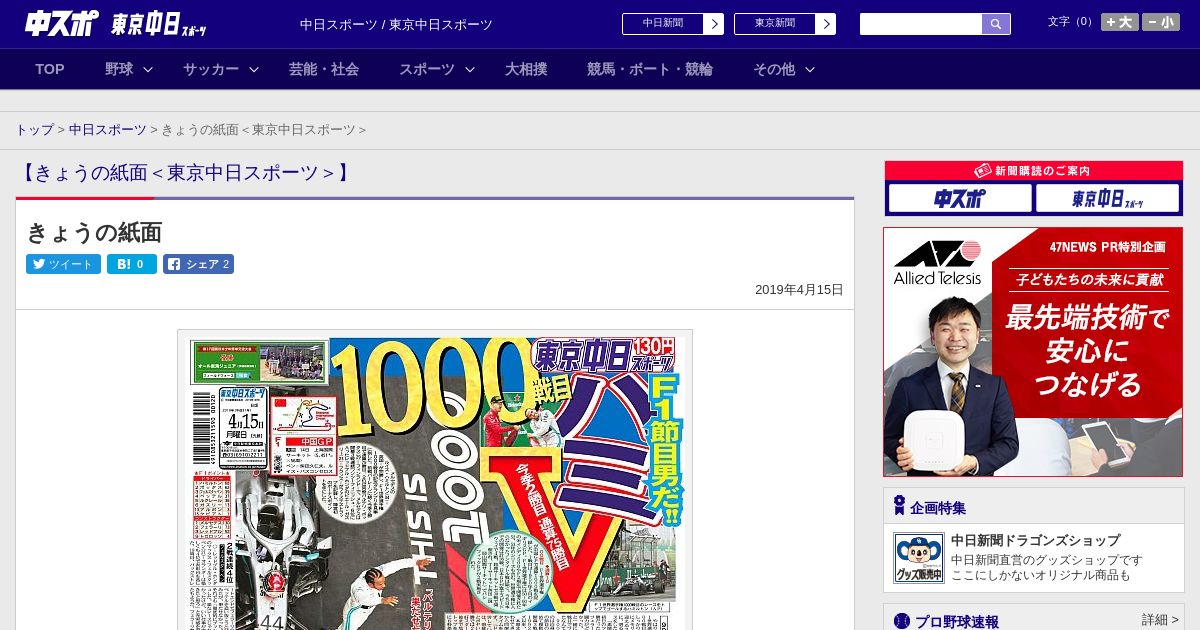Click the 東京中日スポーツ subscription banner button
The height and width of the screenshot is (630, 1200).
click(1107, 198)
